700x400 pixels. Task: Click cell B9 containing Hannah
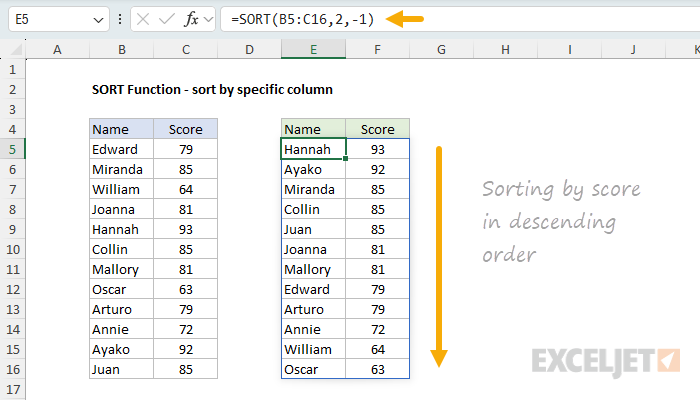121,229
